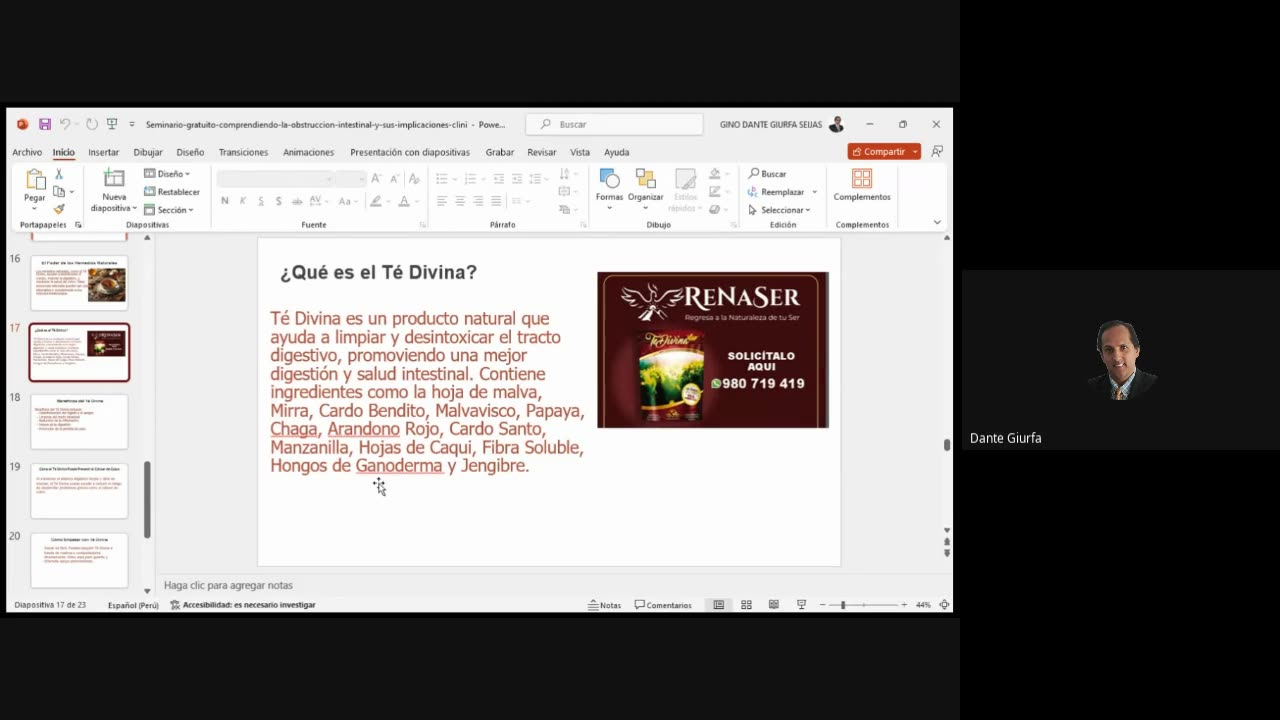
Task: Open the comments pane icon beside Compartir
Action: (937, 152)
